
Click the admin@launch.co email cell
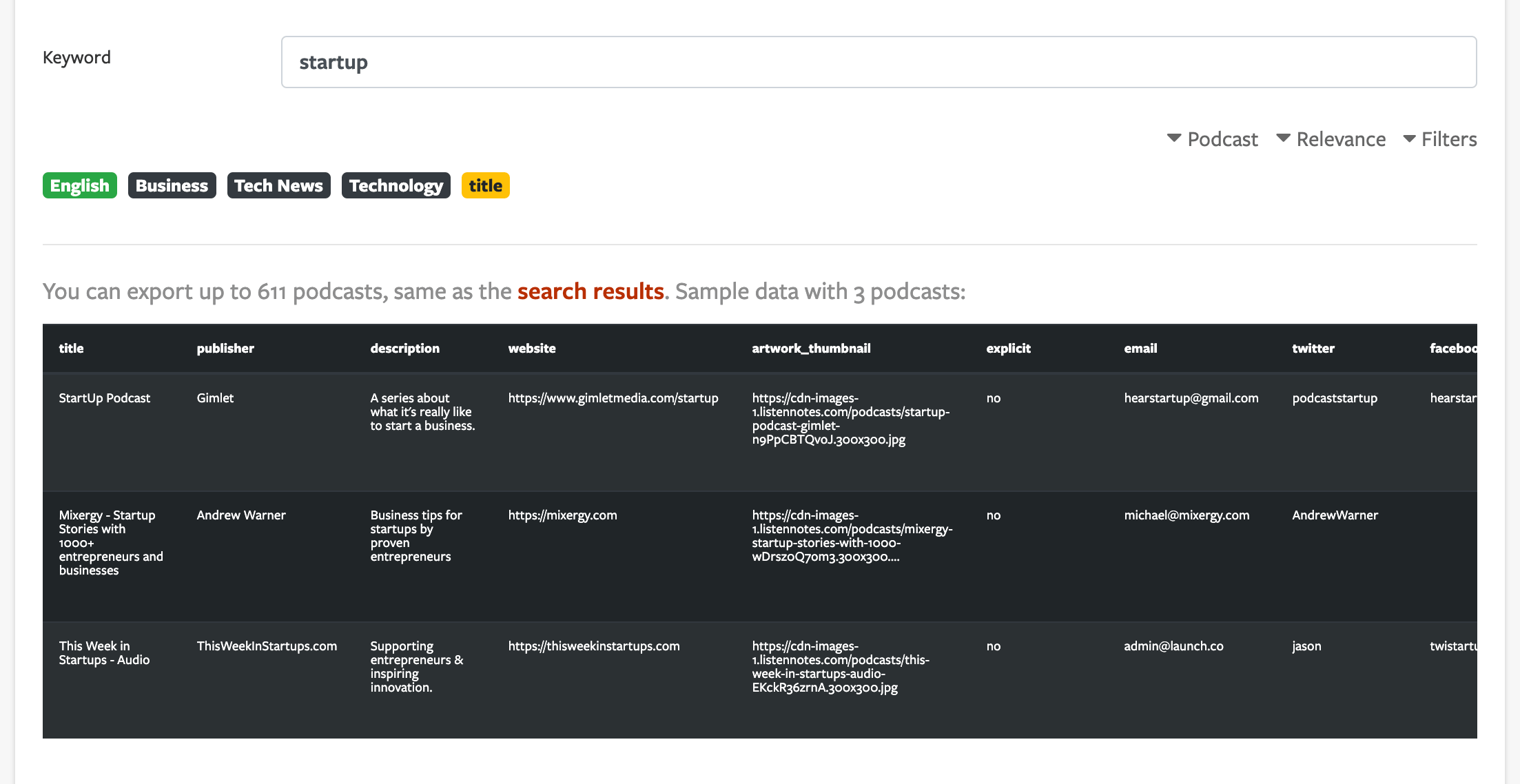pyautogui.click(x=1173, y=646)
